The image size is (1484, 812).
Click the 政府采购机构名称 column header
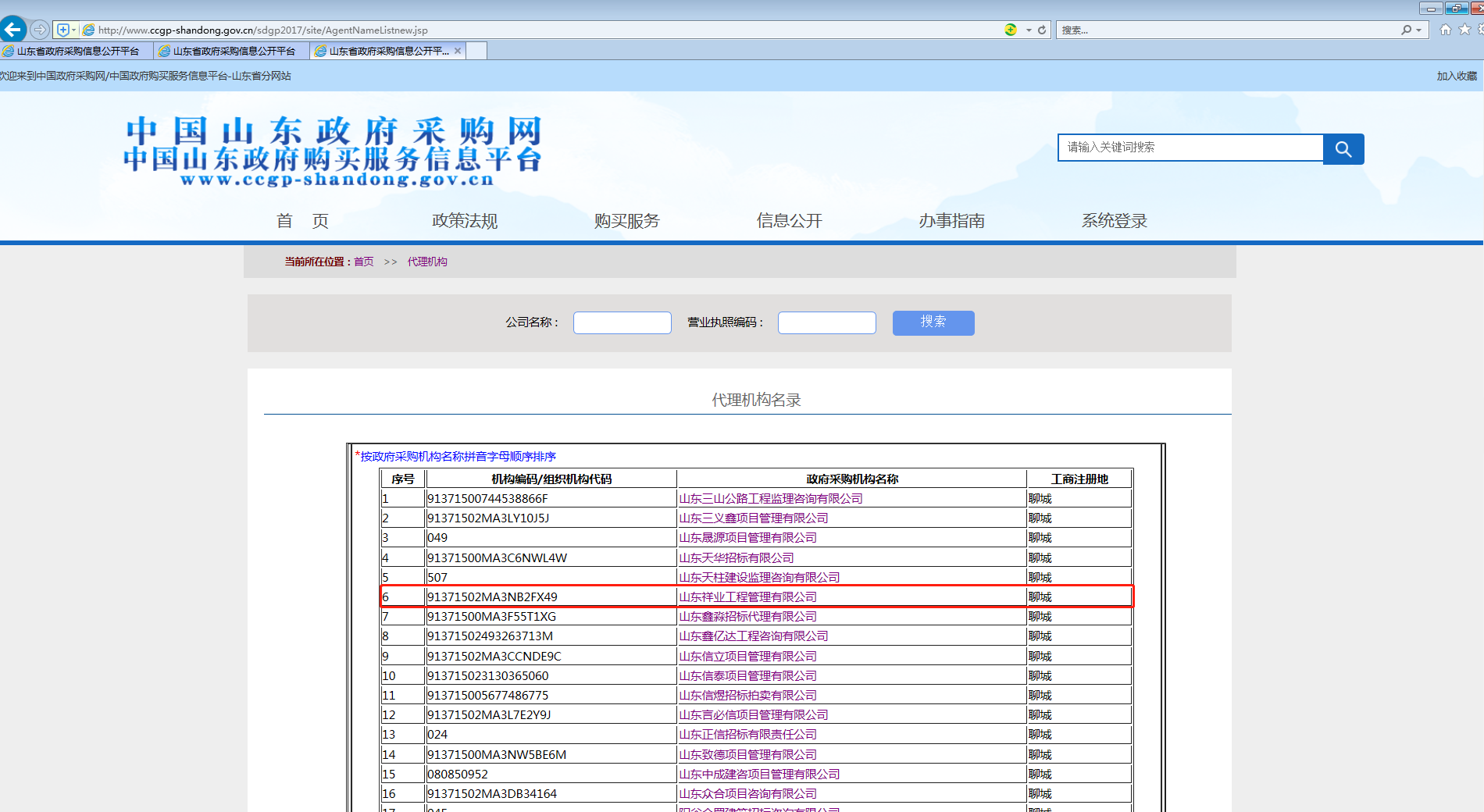(x=852, y=479)
